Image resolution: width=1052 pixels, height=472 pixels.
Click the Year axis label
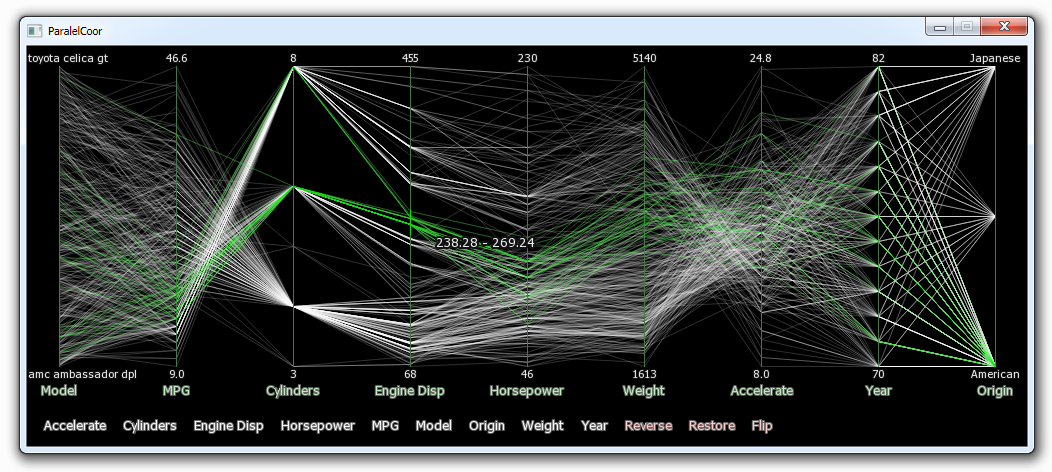878,391
